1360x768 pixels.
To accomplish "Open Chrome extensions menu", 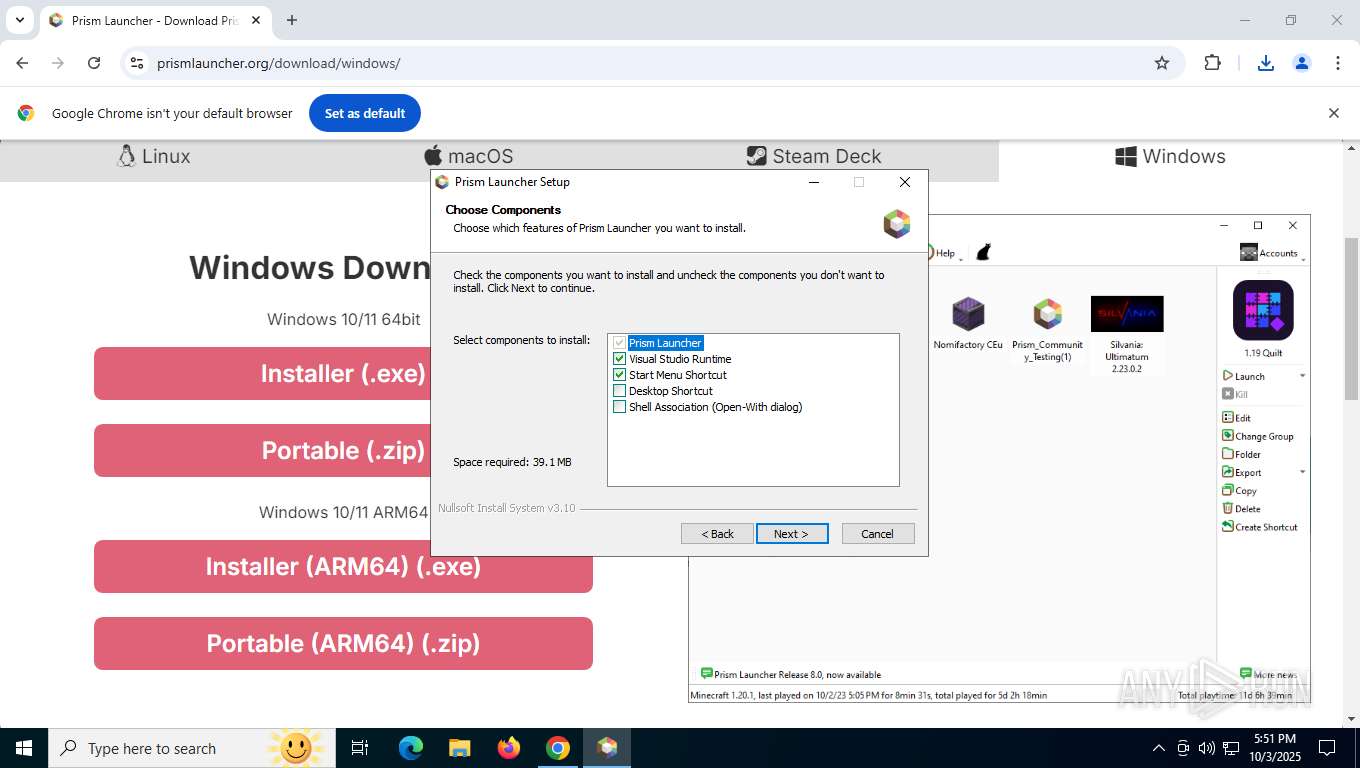I will tap(1212, 63).
